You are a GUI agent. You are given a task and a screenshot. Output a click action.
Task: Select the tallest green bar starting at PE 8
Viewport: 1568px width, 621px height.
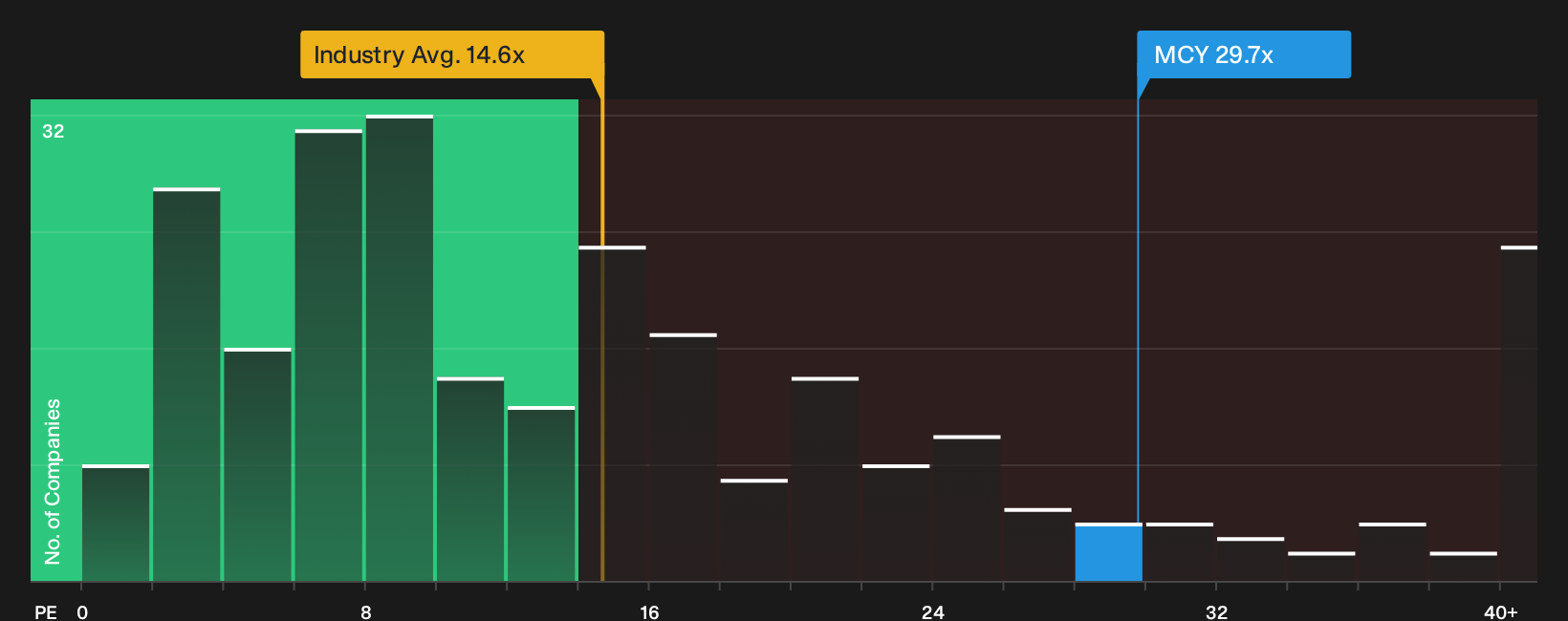click(400, 349)
